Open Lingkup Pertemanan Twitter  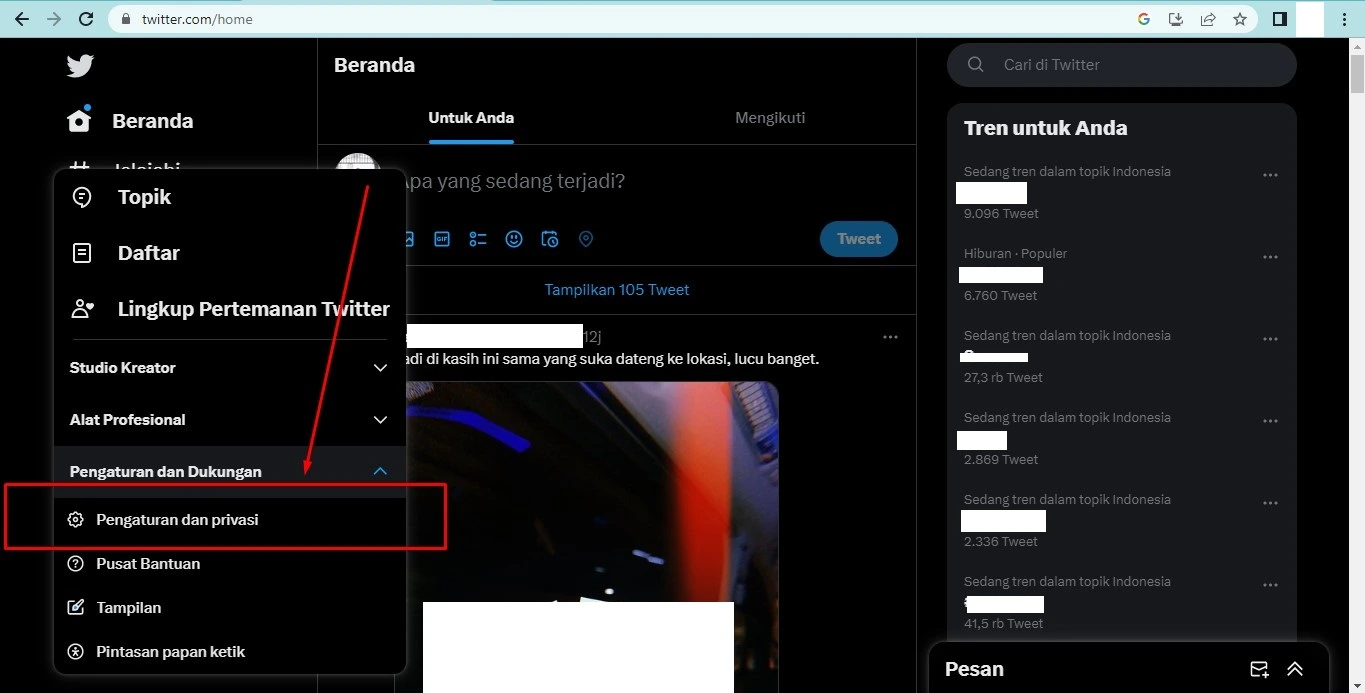(x=230, y=309)
